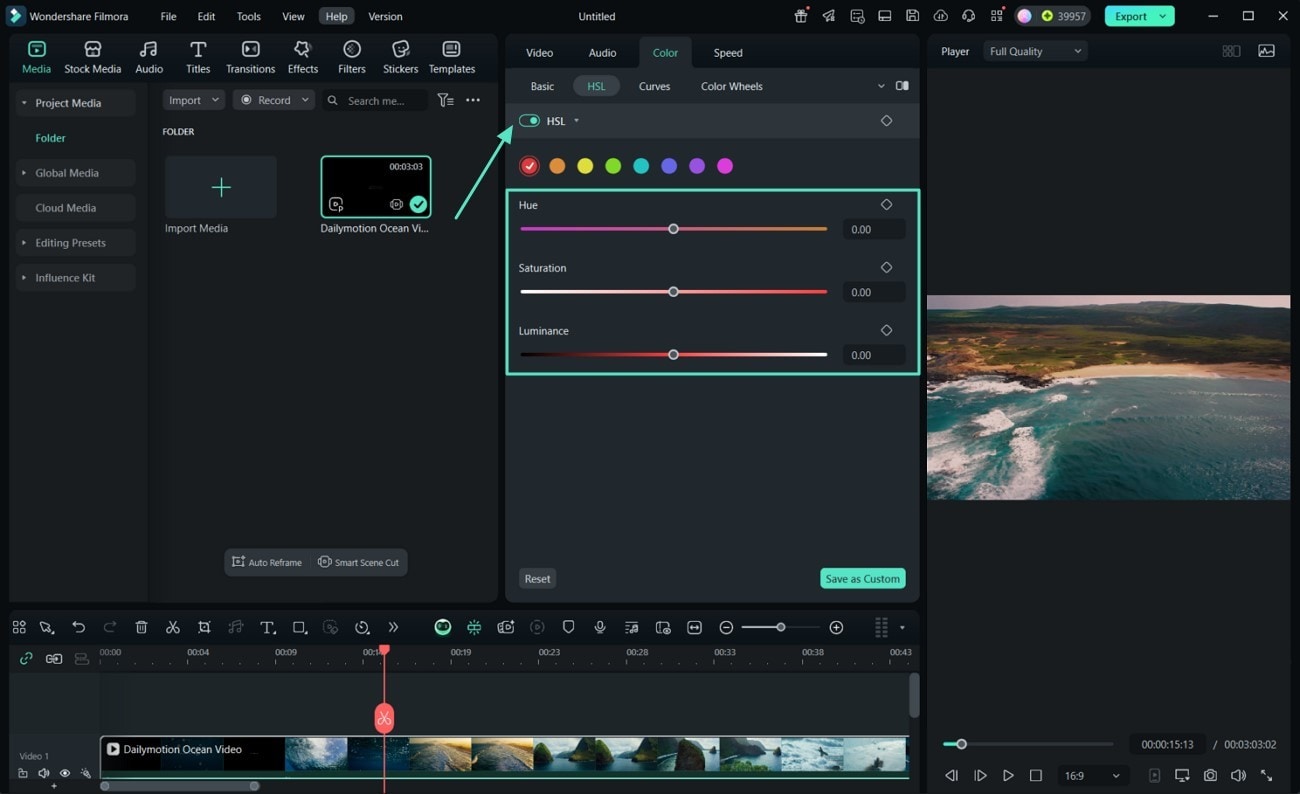The image size is (1300, 794).
Task: Click the undo arrow in timeline toolbar
Action: pyautogui.click(x=78, y=627)
